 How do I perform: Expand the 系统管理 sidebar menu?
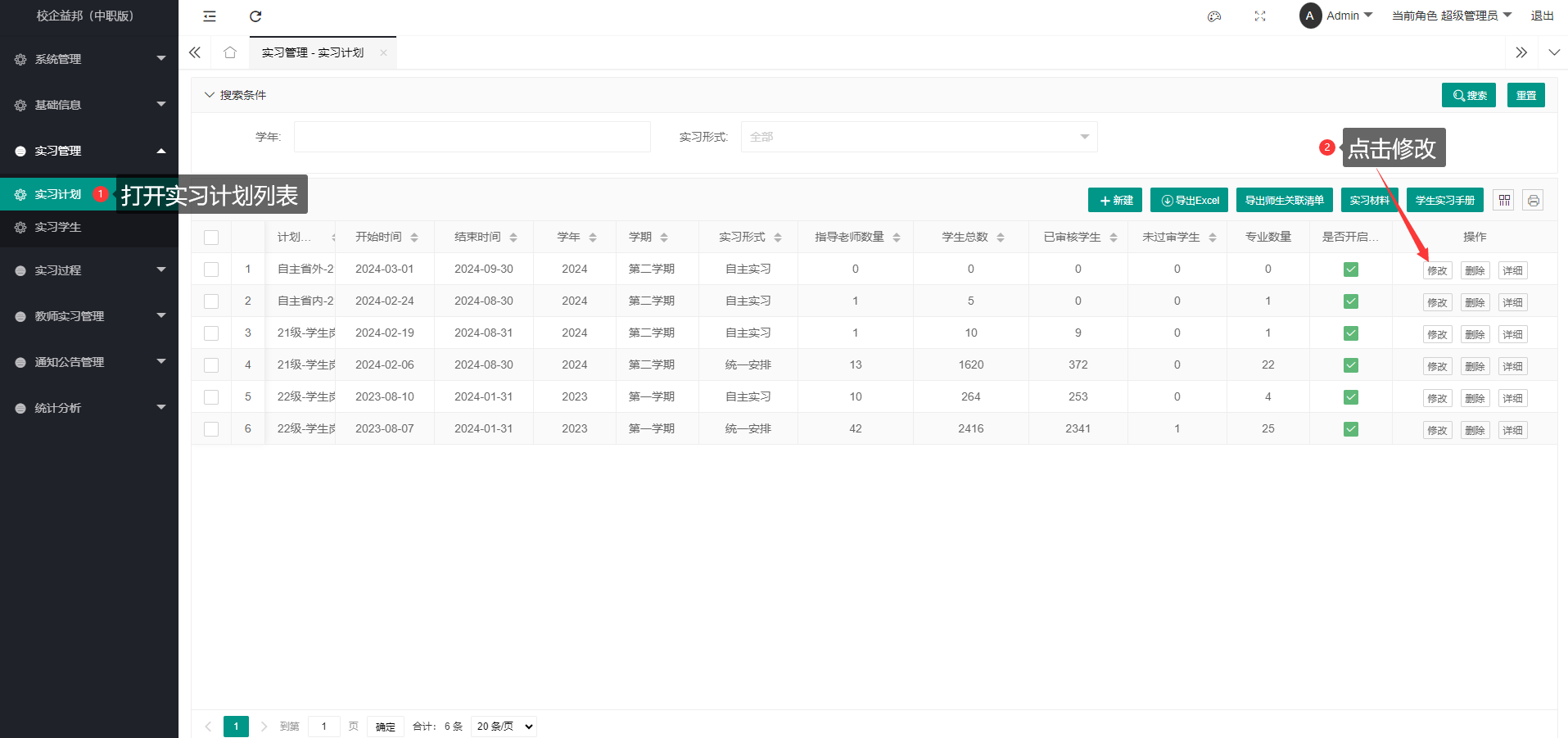(89, 59)
